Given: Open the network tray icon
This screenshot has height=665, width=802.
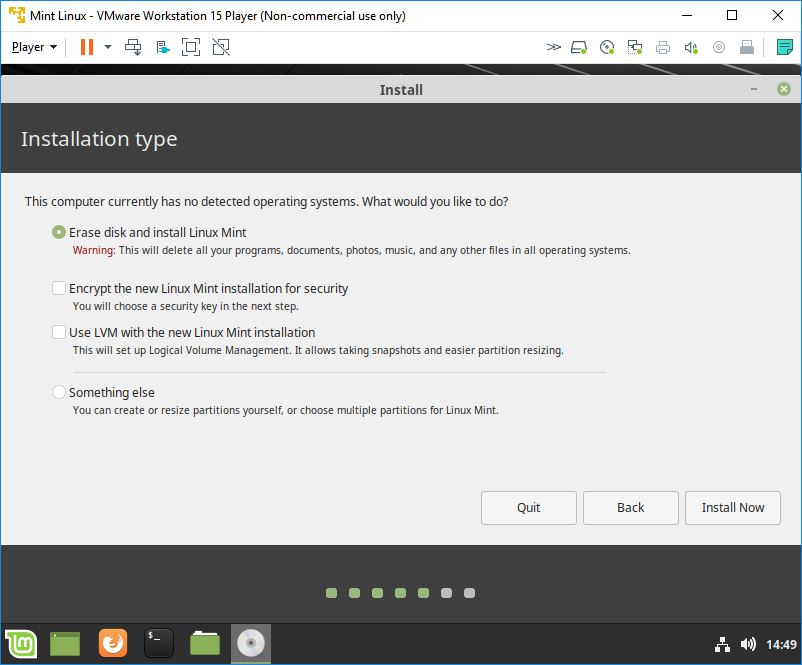Looking at the screenshot, I should 722,645.
